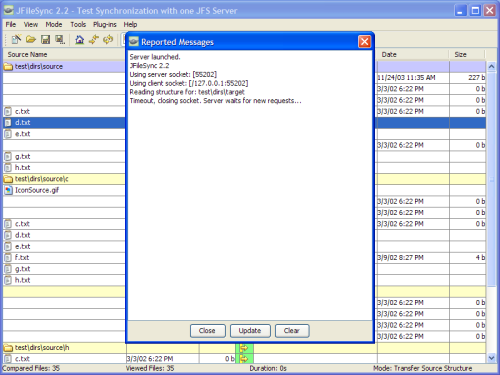Click the scroll up arrow of file table
Viewport: 500px width, 375px height.
point(491,66)
